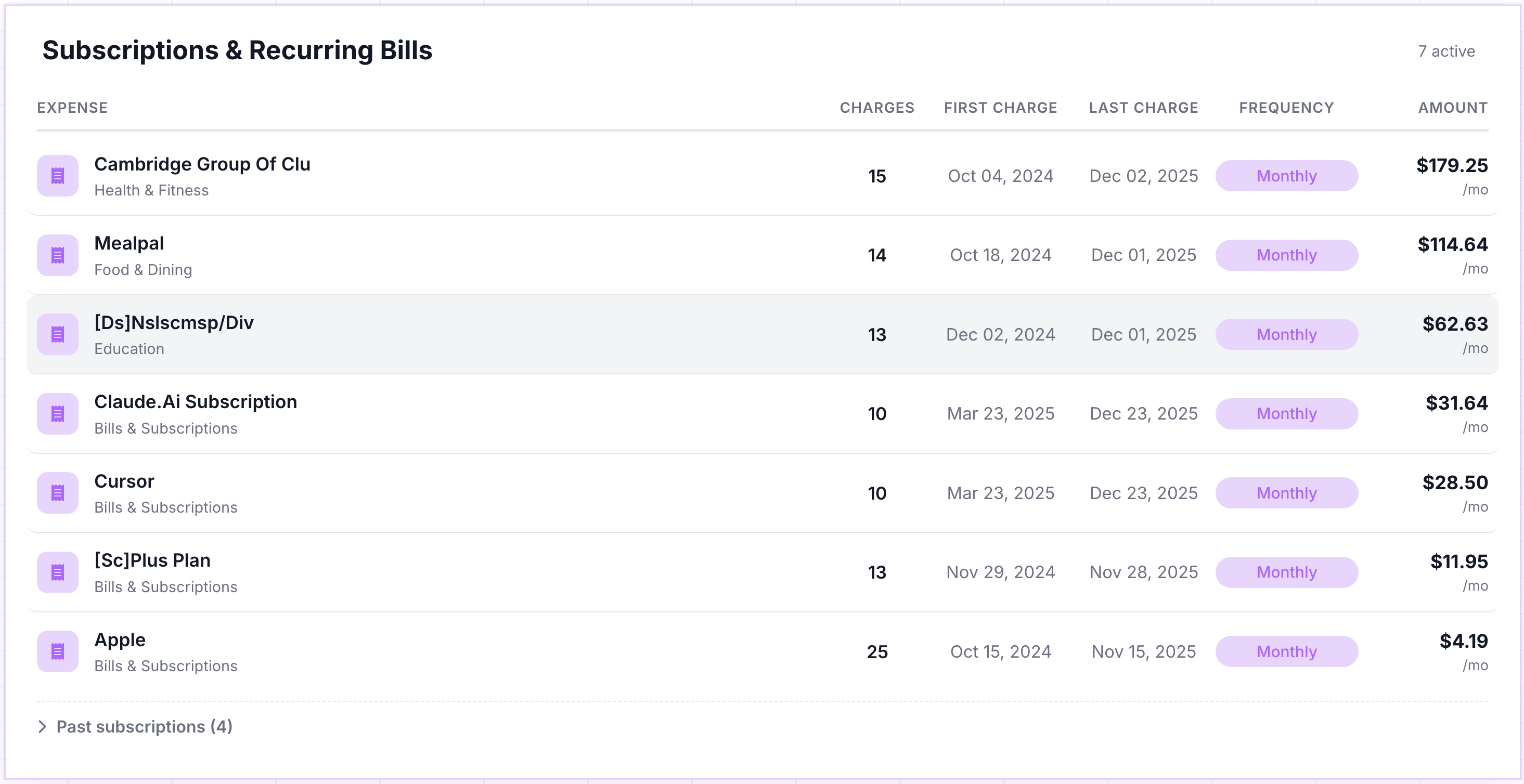The width and height of the screenshot is (1524, 784).
Task: Open the Cambridge Group Of Clu subscription
Action: click(x=203, y=164)
